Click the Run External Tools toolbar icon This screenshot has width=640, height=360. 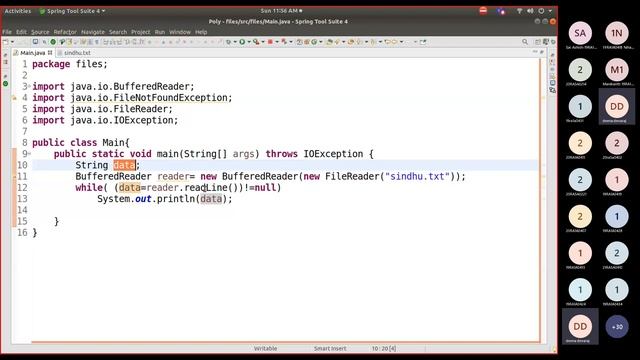pyautogui.click(x=256, y=42)
